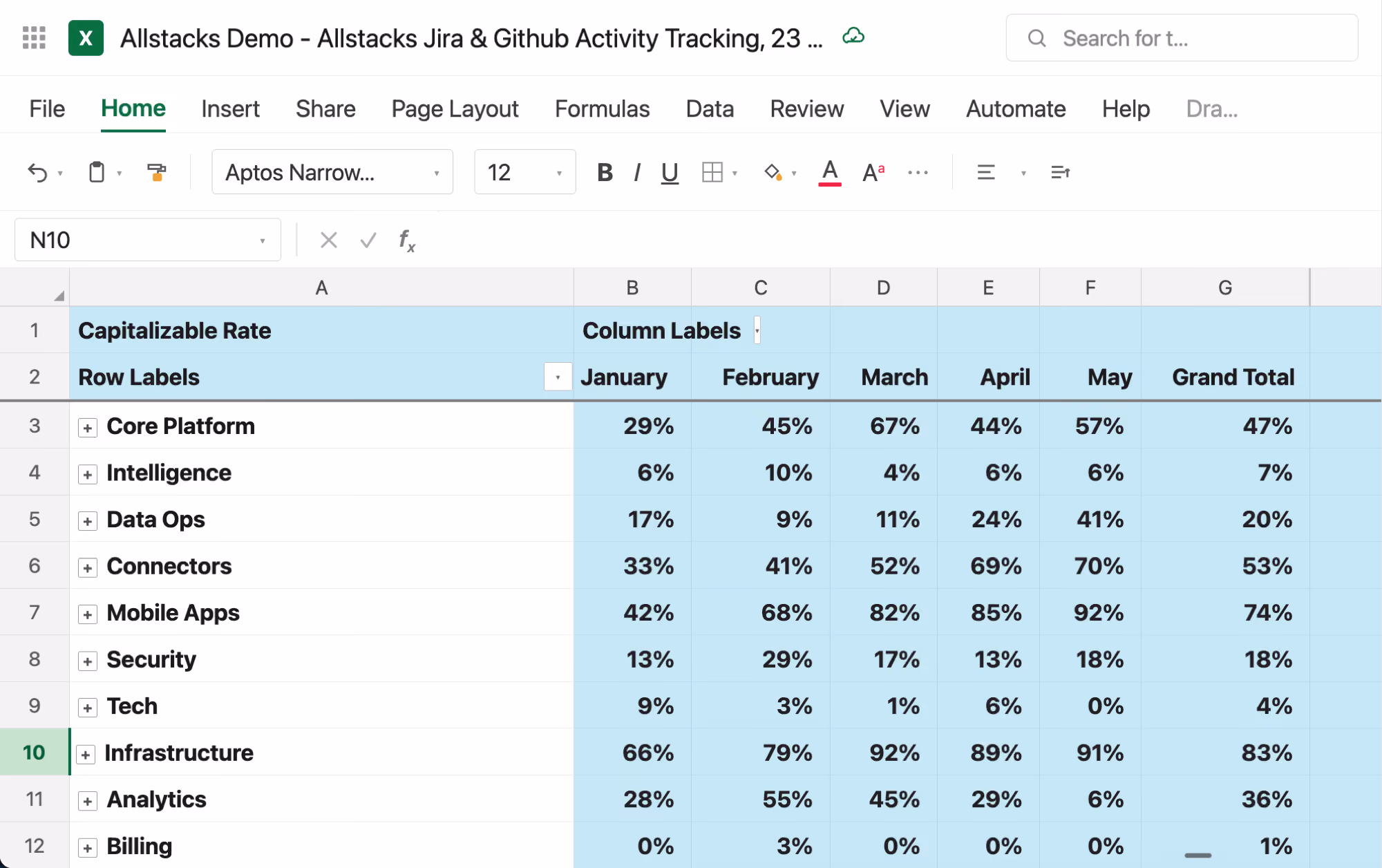Apply cell borders icon

tap(712, 172)
